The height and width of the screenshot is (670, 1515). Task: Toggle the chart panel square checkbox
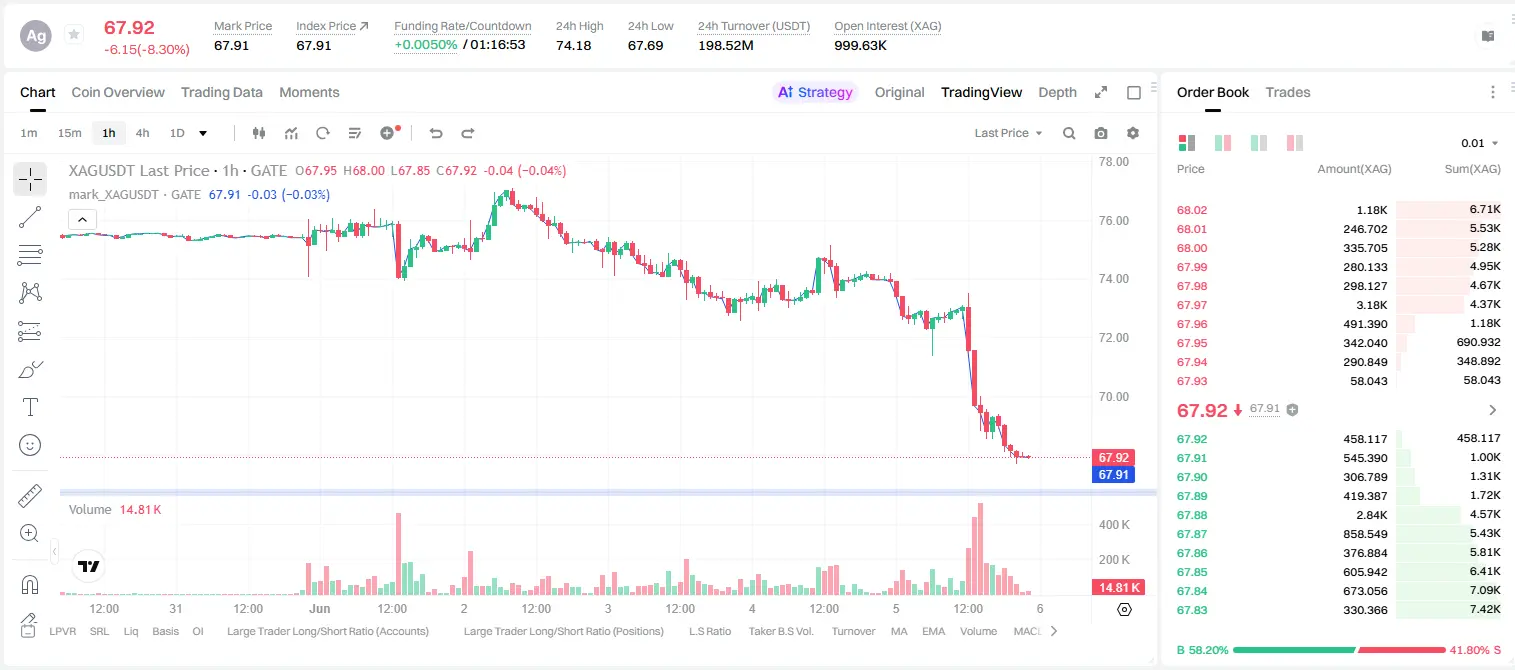point(1134,92)
